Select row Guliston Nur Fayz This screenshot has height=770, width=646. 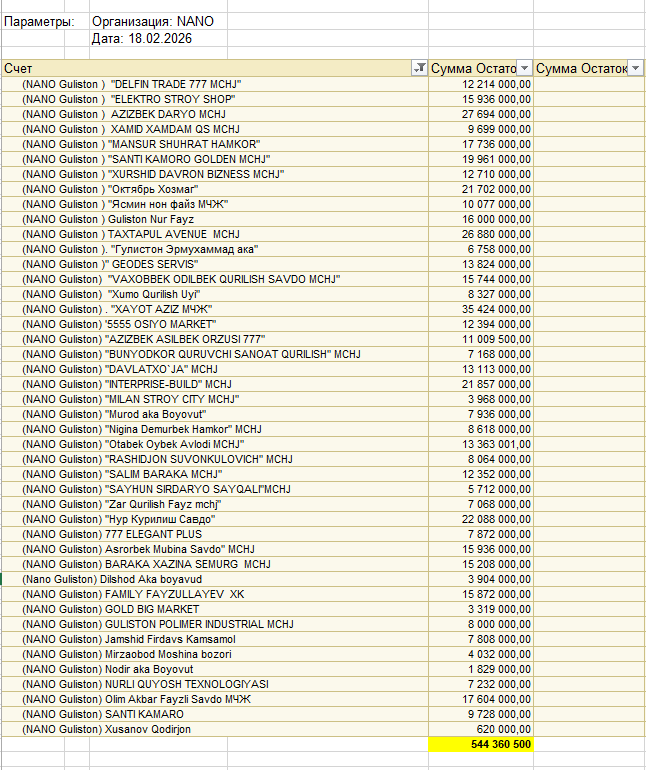click(x=215, y=219)
